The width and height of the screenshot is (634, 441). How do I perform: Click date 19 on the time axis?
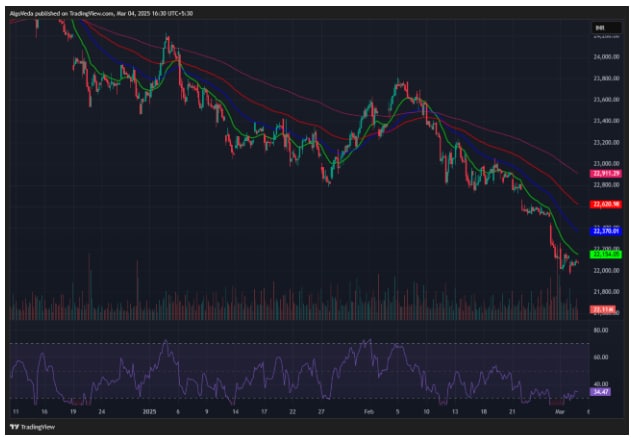point(73,412)
